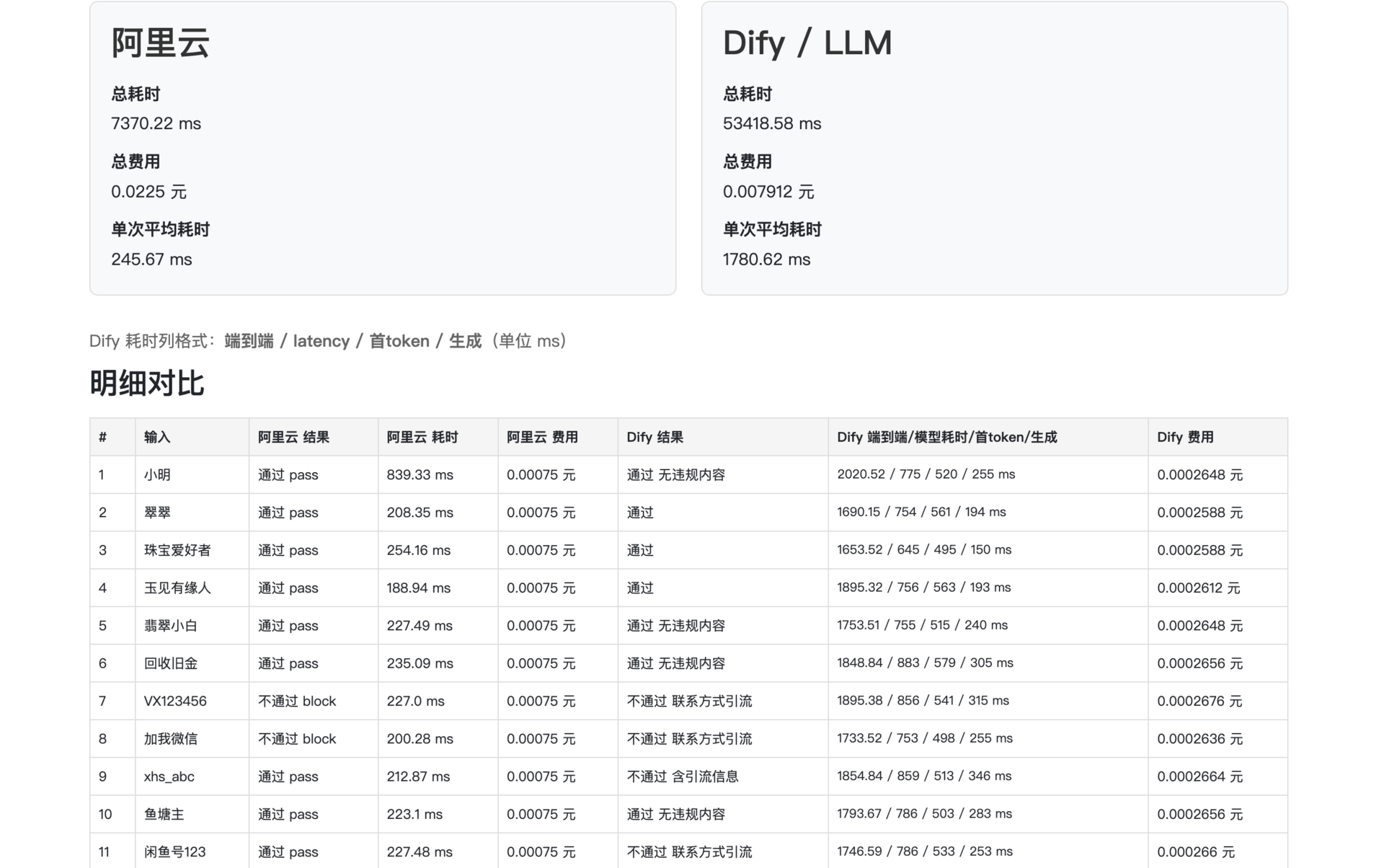This screenshot has width=1384, height=868.
Task: Click the 1780.62 ms average latency value
Action: click(766, 260)
